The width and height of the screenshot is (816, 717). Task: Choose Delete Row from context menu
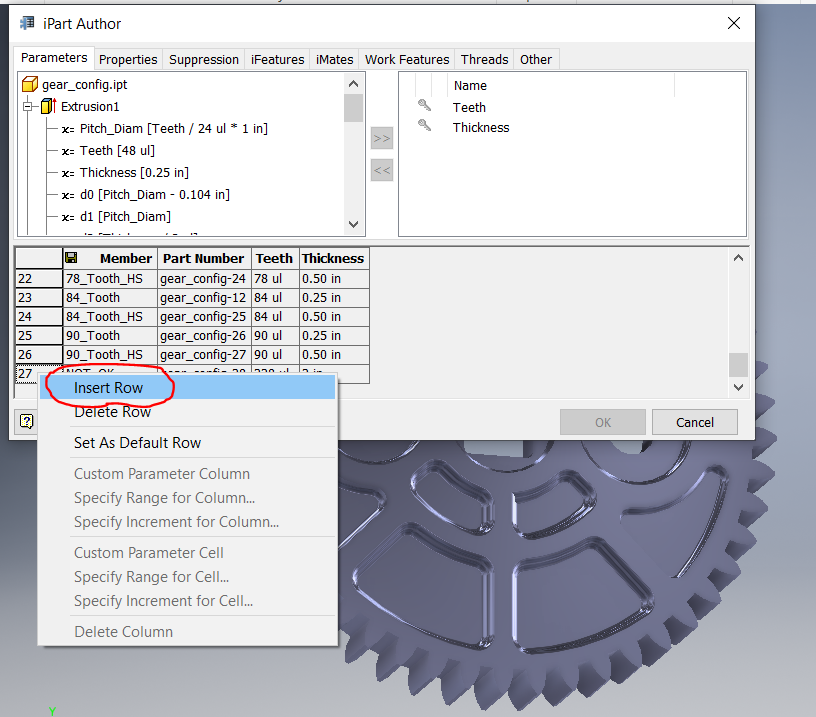[x=188, y=412]
